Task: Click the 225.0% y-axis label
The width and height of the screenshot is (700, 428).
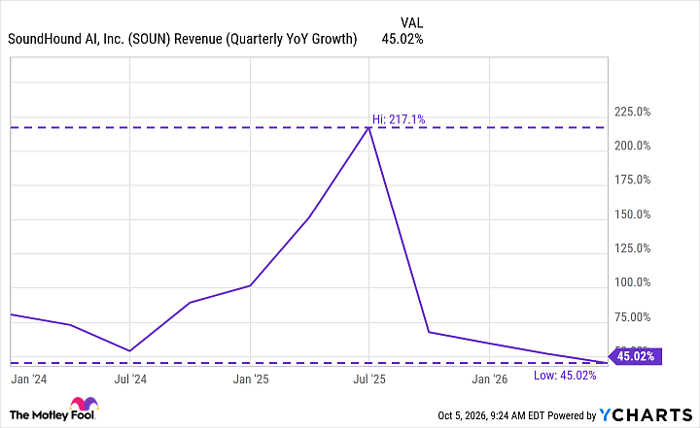Action: pos(632,112)
